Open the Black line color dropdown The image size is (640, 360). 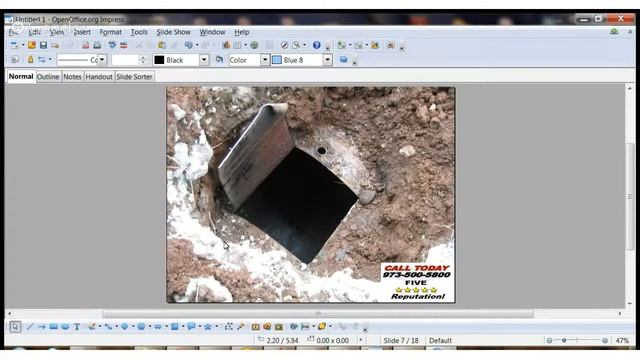[204, 60]
